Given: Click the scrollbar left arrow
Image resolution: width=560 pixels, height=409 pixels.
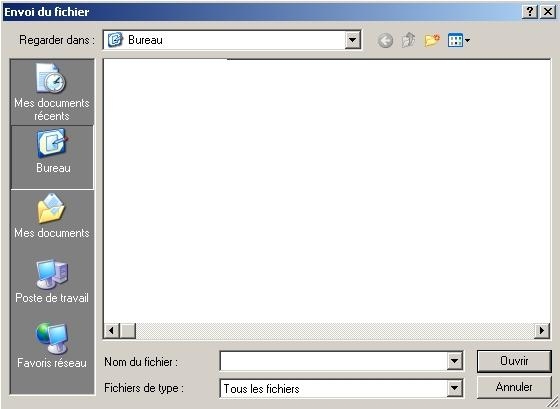Looking at the screenshot, I should [x=111, y=330].
